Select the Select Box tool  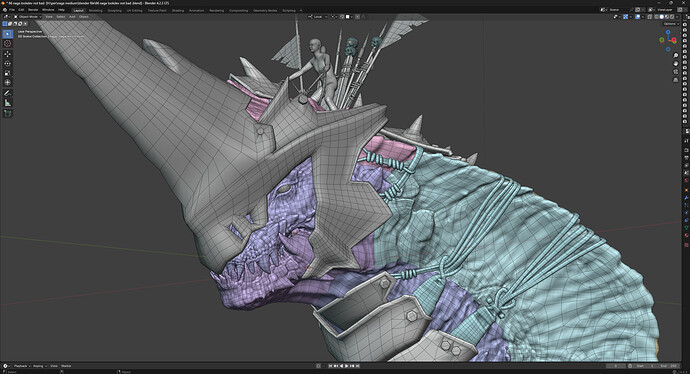pos(7,34)
